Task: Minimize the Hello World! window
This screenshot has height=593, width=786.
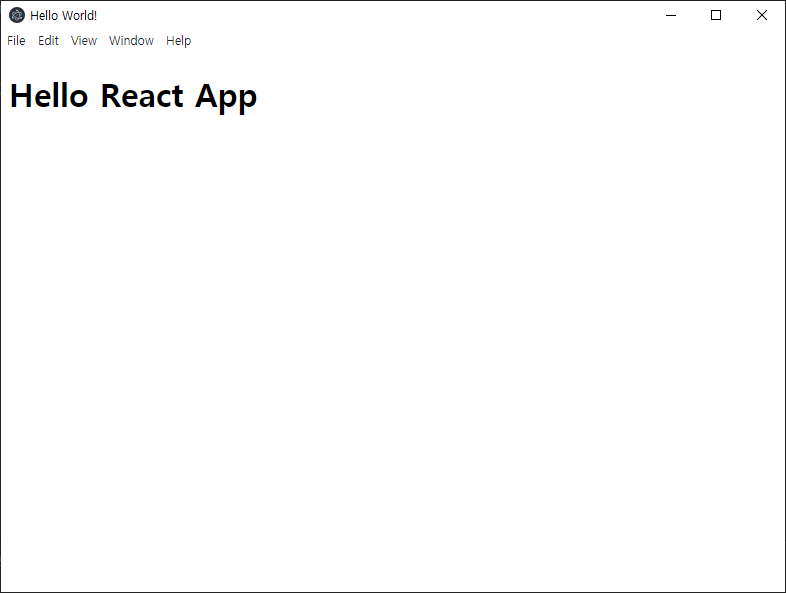Action: 671,16
